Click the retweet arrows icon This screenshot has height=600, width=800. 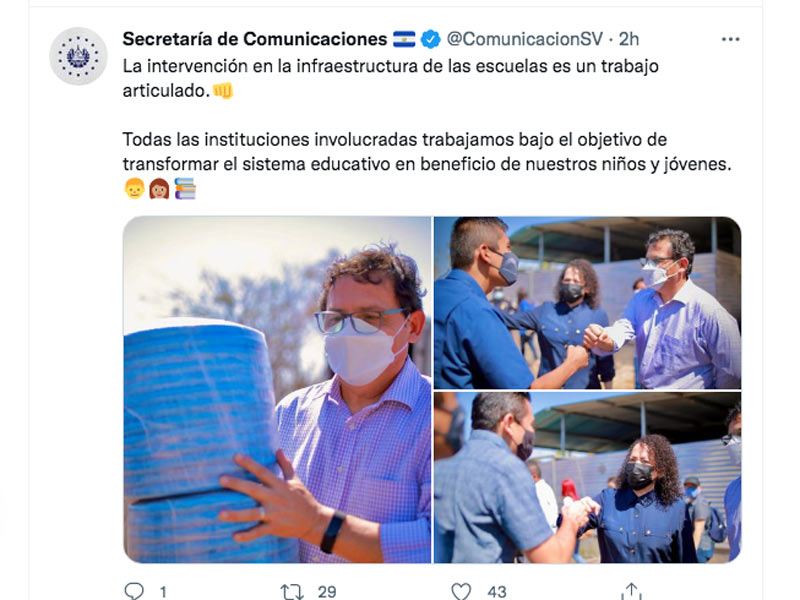(x=291, y=592)
